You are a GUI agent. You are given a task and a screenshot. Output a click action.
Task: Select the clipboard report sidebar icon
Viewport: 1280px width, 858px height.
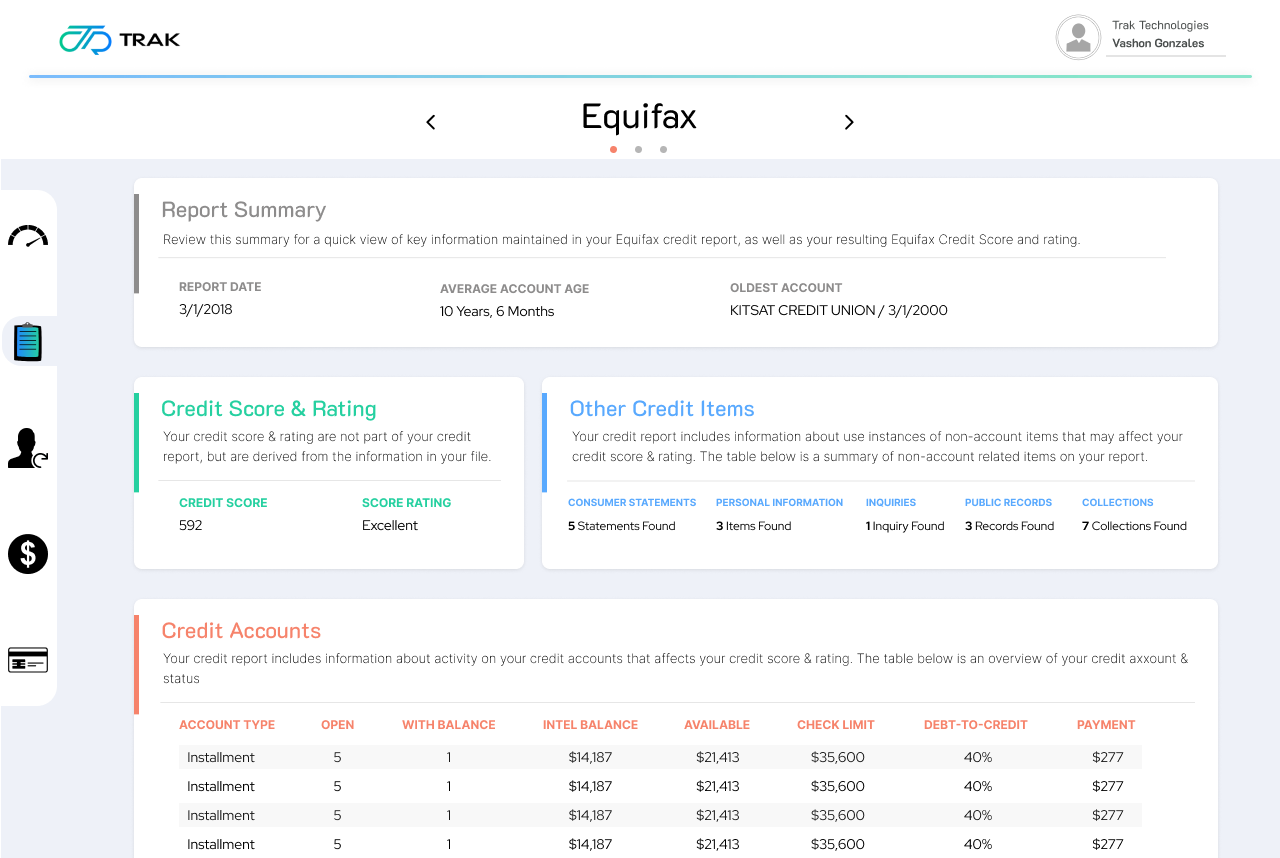point(28,342)
